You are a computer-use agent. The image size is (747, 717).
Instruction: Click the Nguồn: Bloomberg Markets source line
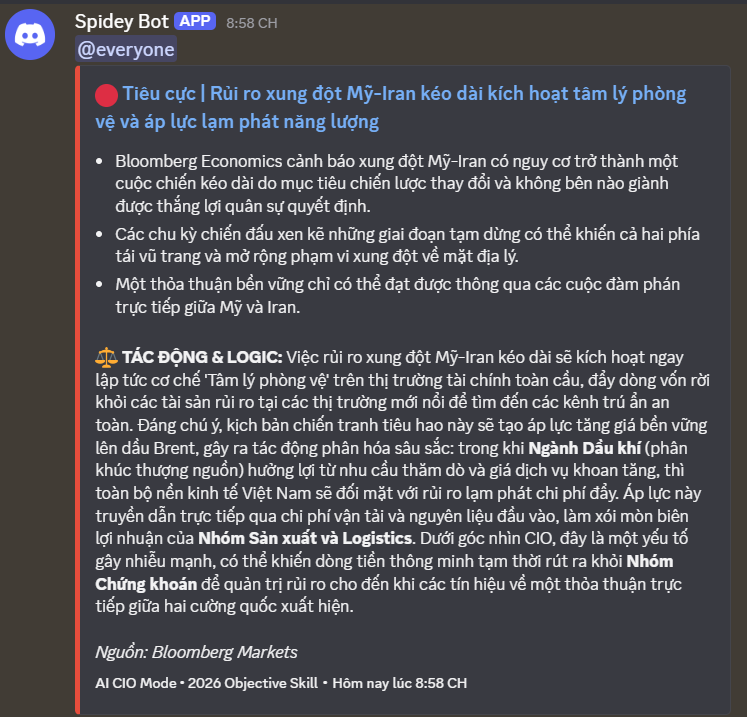tap(196, 652)
